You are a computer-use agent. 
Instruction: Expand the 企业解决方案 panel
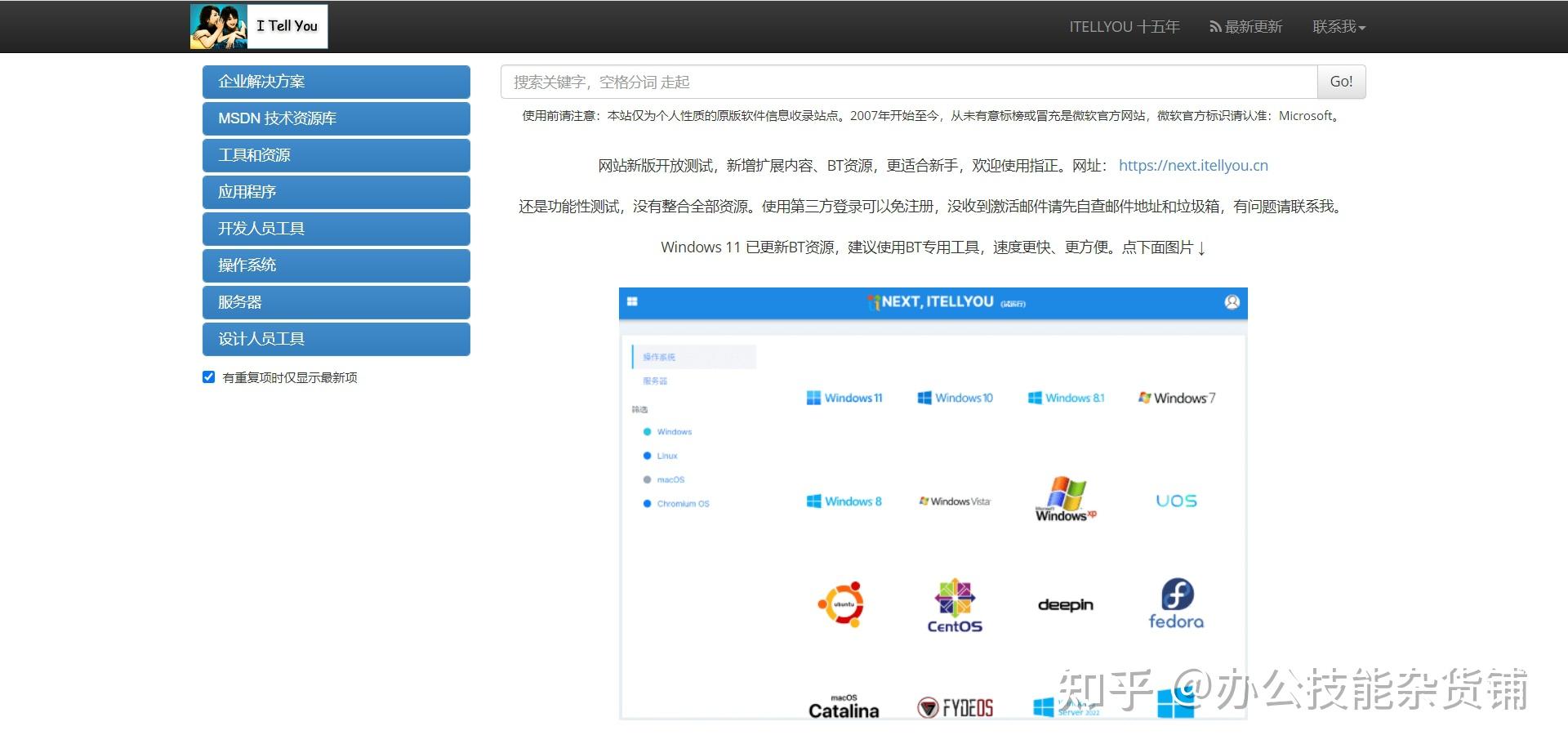pos(336,82)
